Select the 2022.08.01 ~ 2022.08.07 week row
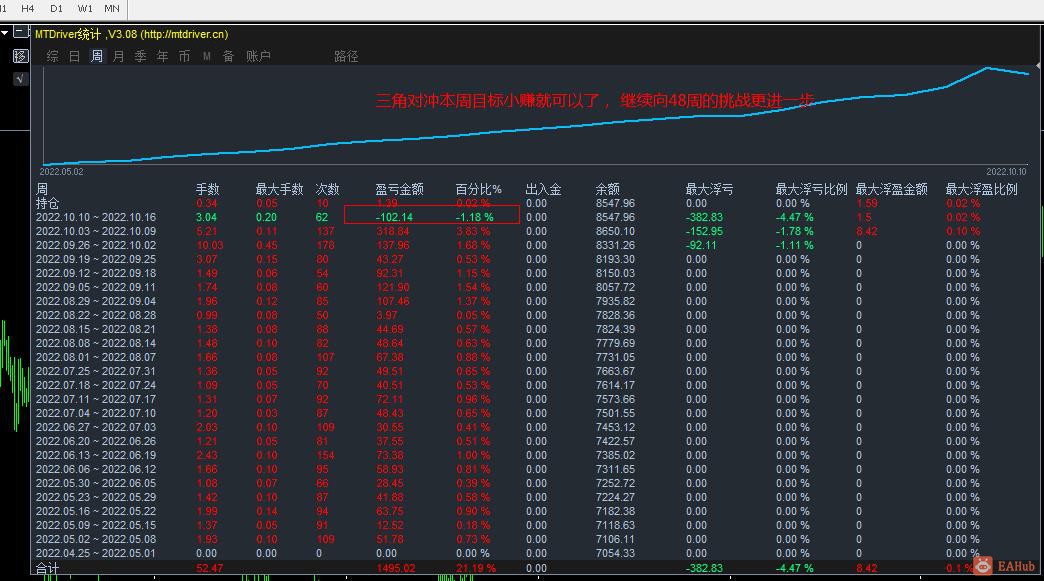 click(x=96, y=357)
